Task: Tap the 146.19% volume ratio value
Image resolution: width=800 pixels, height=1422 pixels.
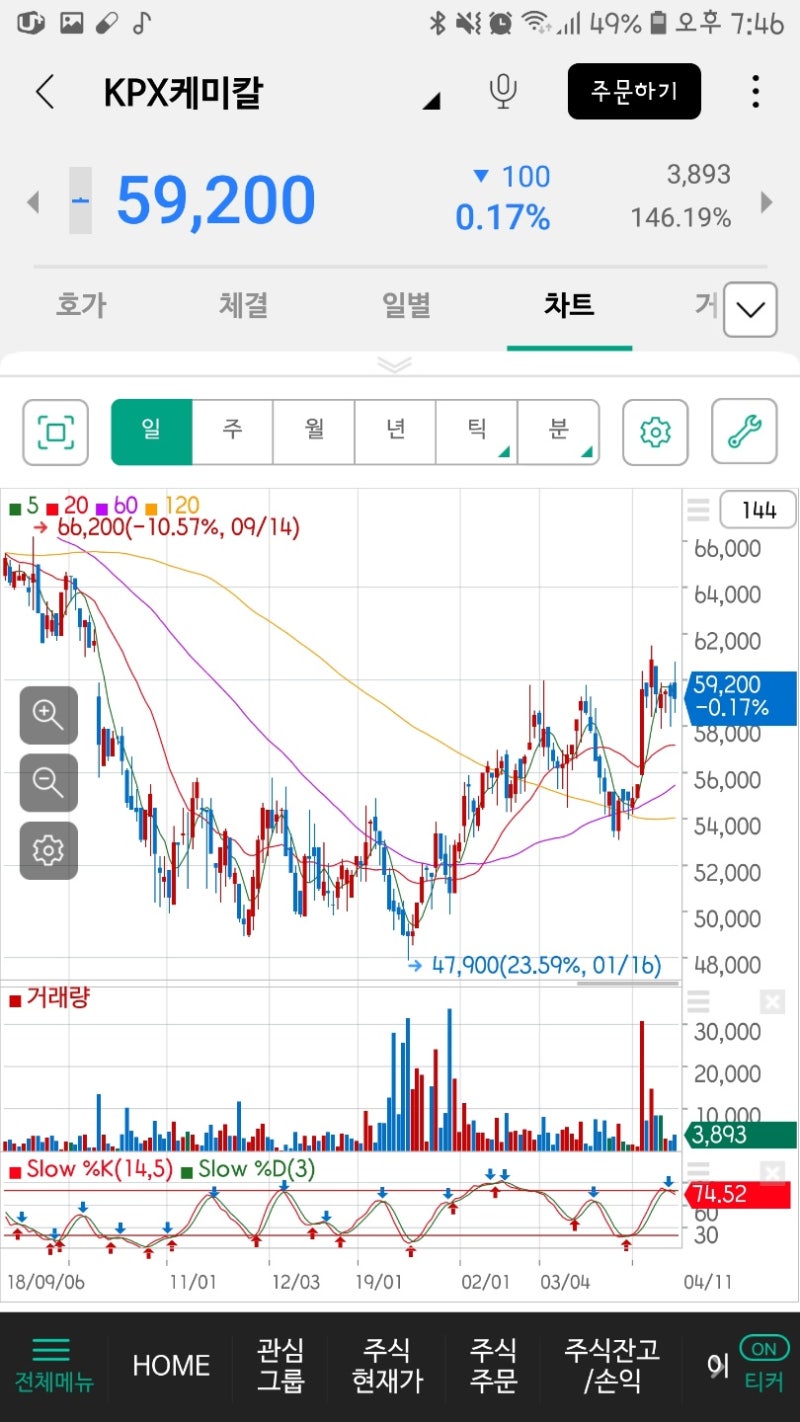Action: point(681,217)
